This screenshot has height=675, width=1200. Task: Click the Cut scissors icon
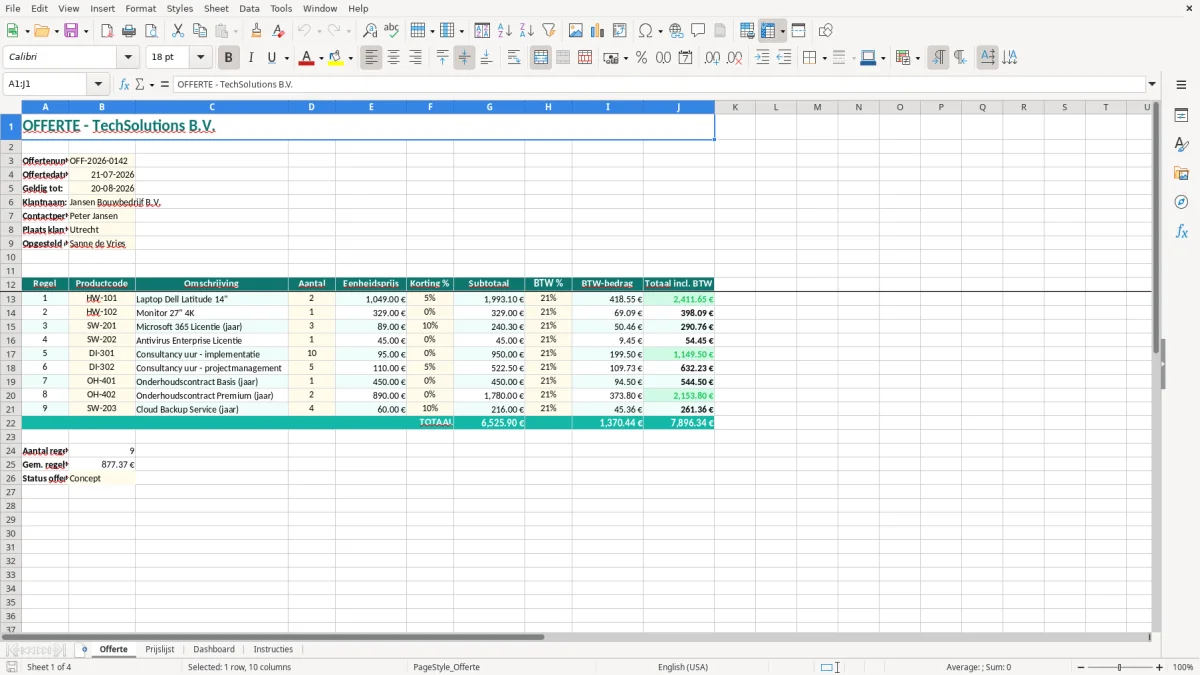pos(177,31)
